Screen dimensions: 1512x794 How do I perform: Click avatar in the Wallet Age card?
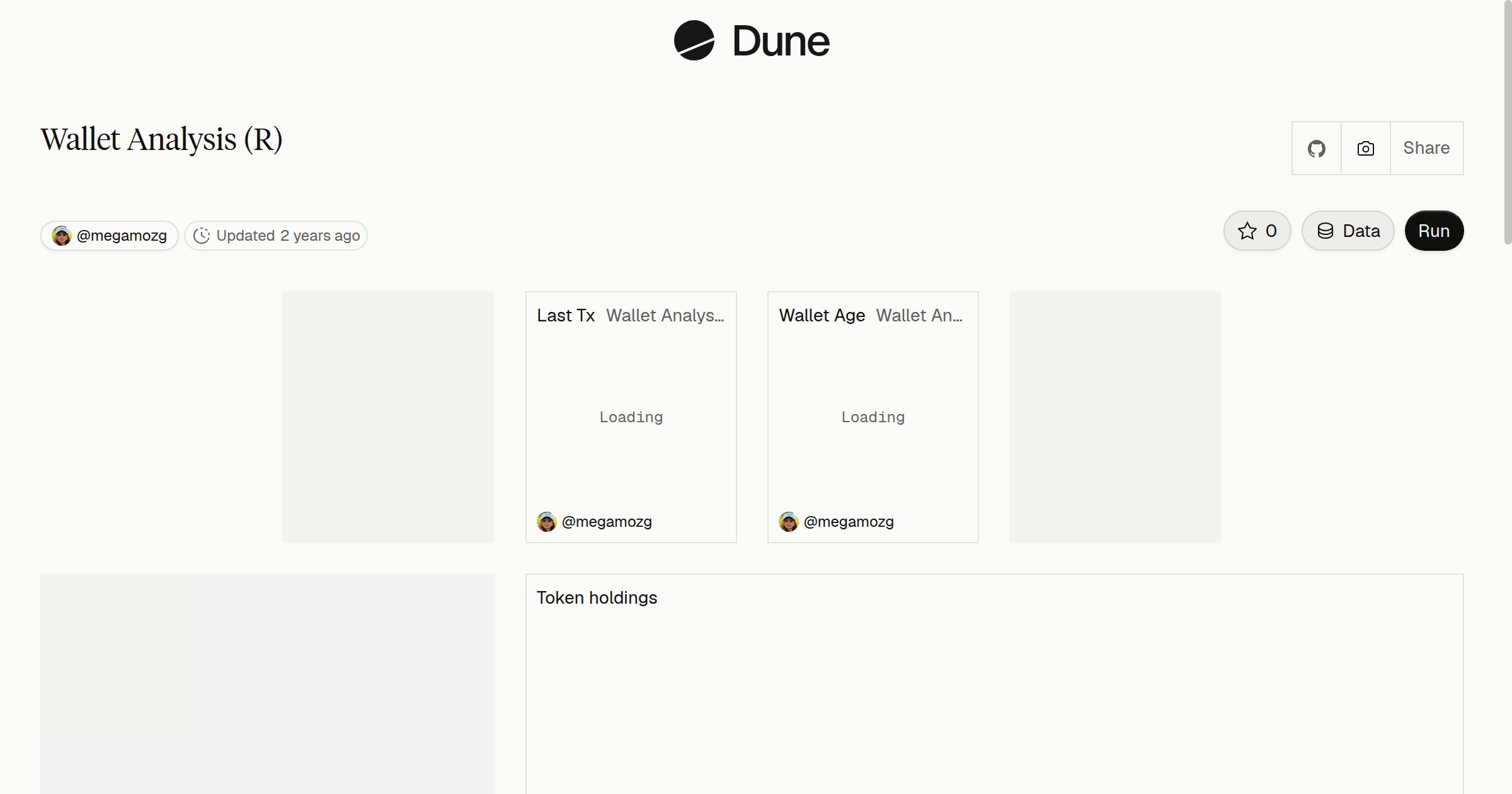(x=789, y=522)
